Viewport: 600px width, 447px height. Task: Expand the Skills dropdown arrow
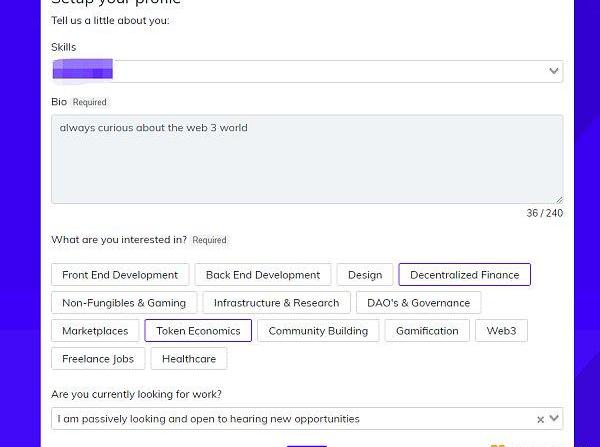click(553, 71)
